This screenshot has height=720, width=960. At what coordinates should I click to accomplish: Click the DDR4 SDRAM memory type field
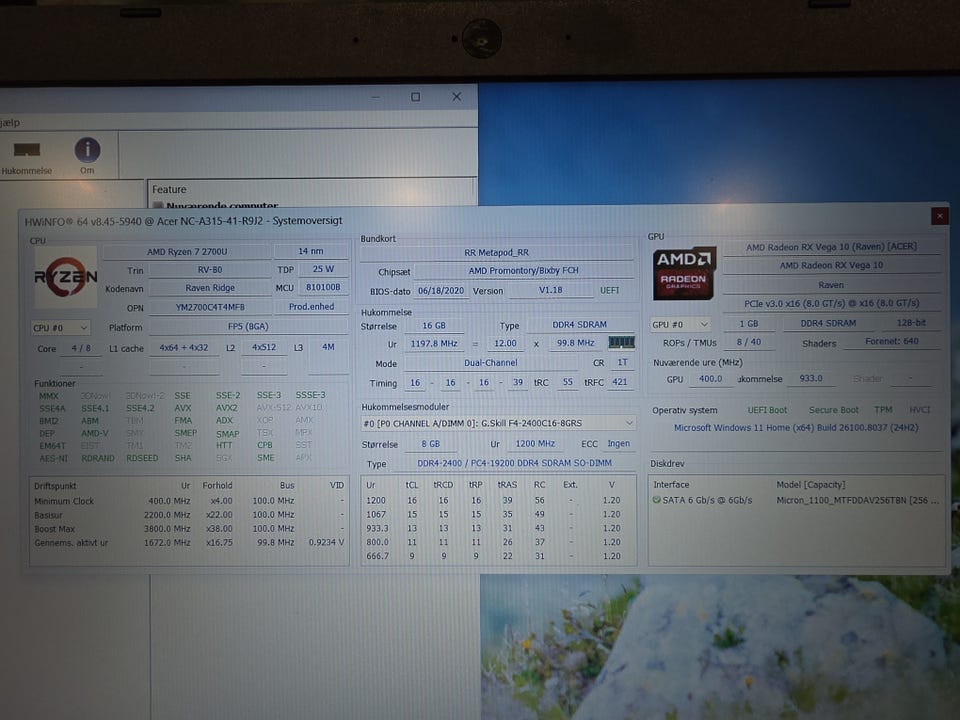click(x=580, y=325)
